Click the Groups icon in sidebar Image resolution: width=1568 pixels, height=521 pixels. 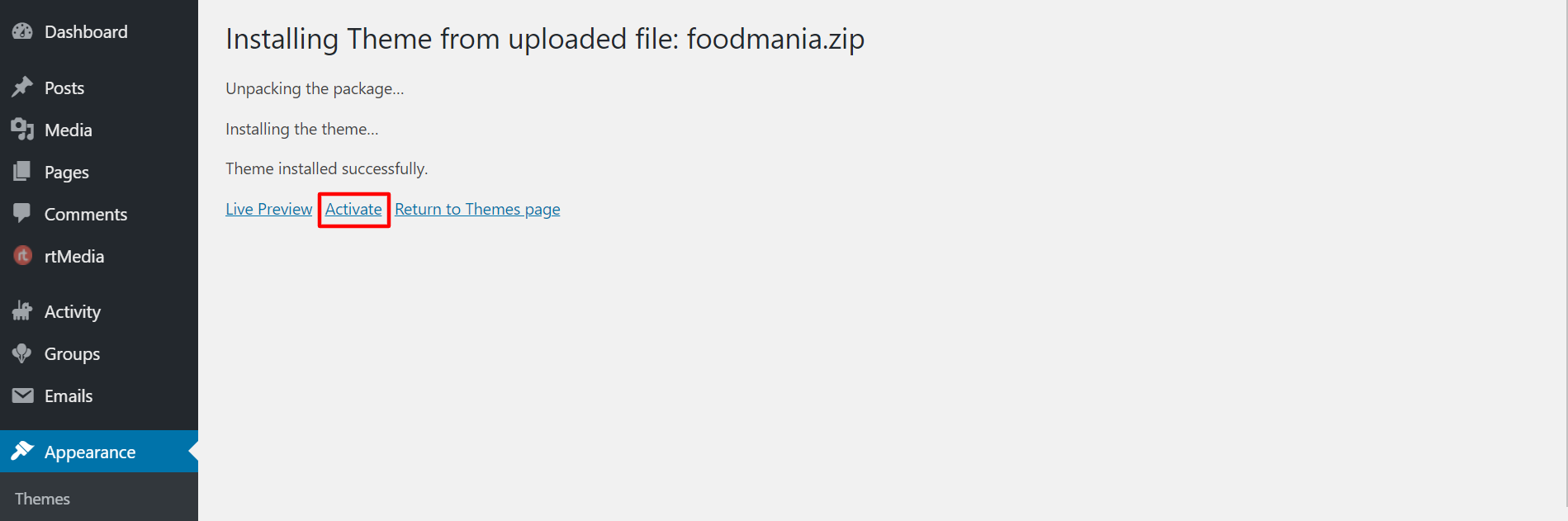click(x=22, y=353)
